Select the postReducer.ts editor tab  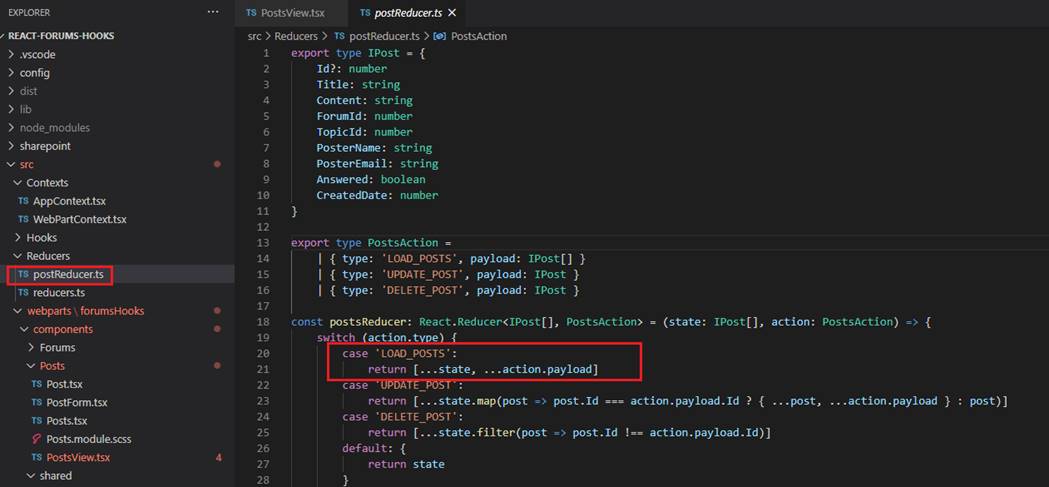tap(407, 13)
